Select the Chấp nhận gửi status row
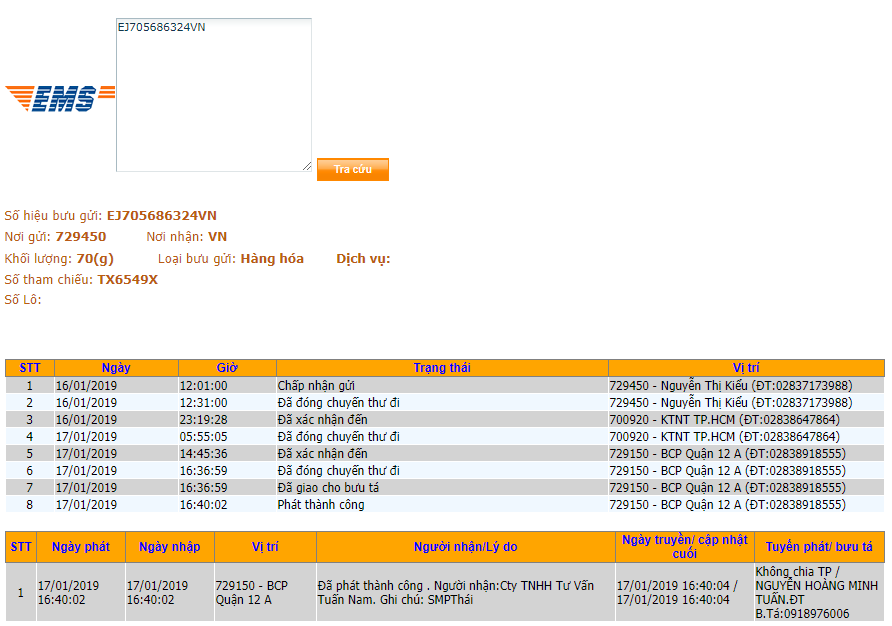The width and height of the screenshot is (892, 626). point(316,386)
